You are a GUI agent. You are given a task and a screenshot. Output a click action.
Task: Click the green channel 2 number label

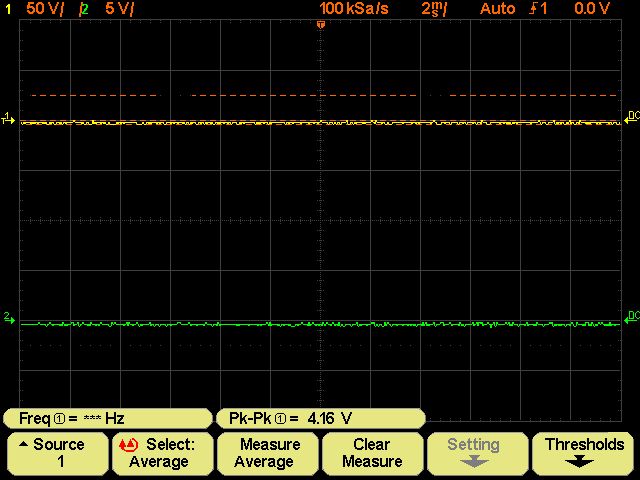coord(84,9)
